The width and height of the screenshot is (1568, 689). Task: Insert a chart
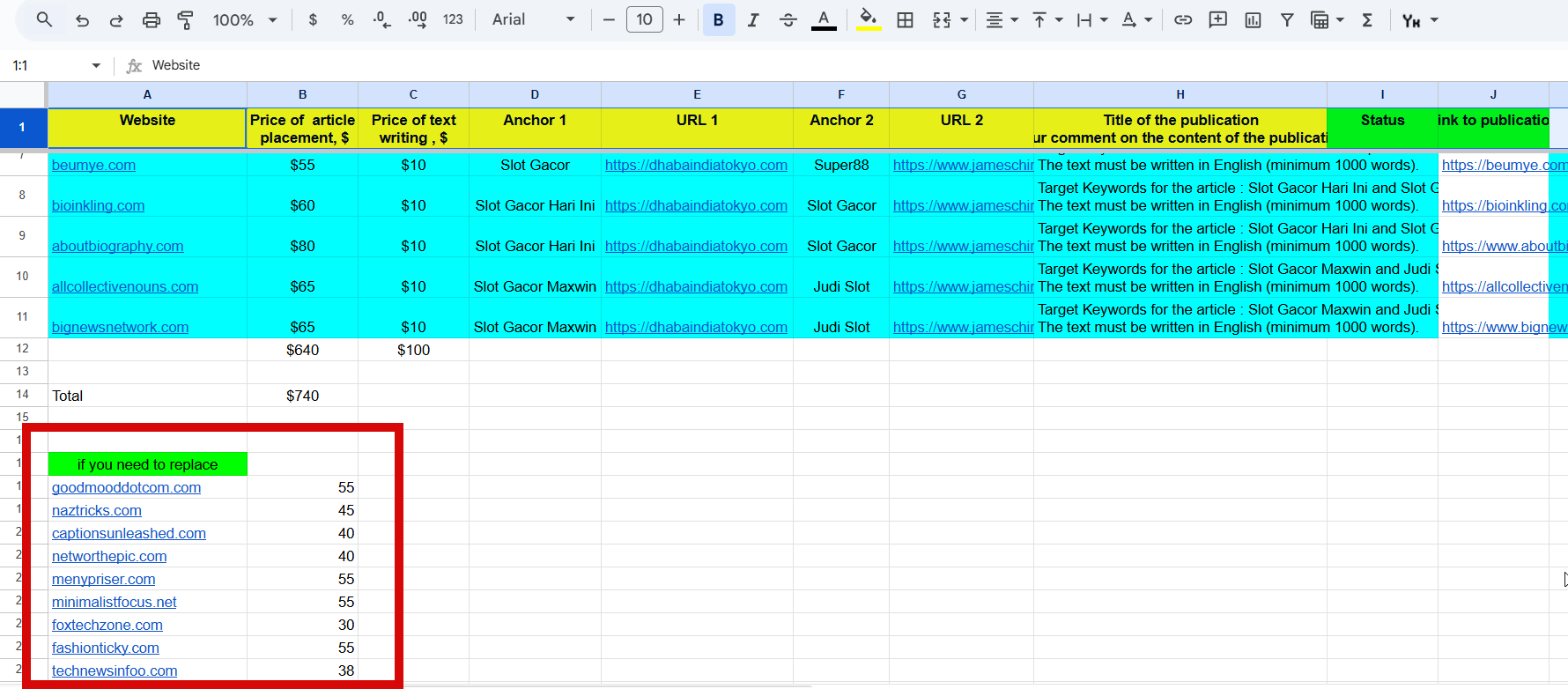pyautogui.click(x=1253, y=19)
